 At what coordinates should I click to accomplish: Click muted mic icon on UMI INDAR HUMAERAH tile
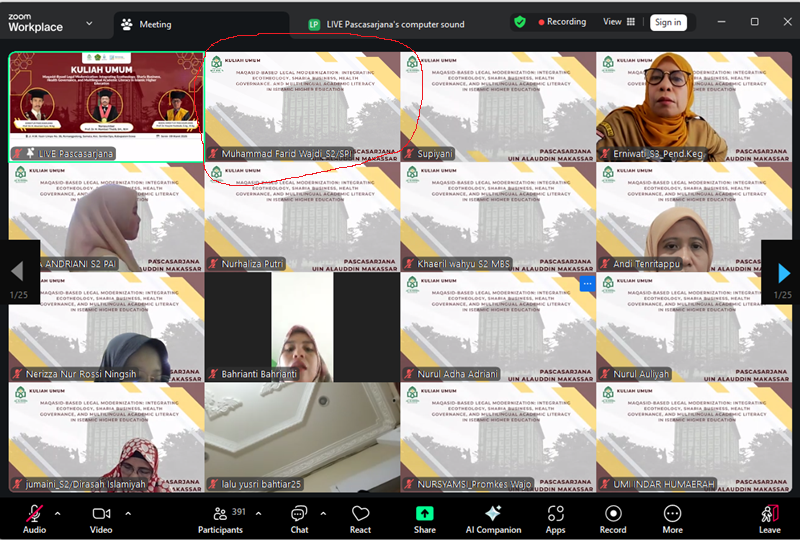click(x=605, y=484)
